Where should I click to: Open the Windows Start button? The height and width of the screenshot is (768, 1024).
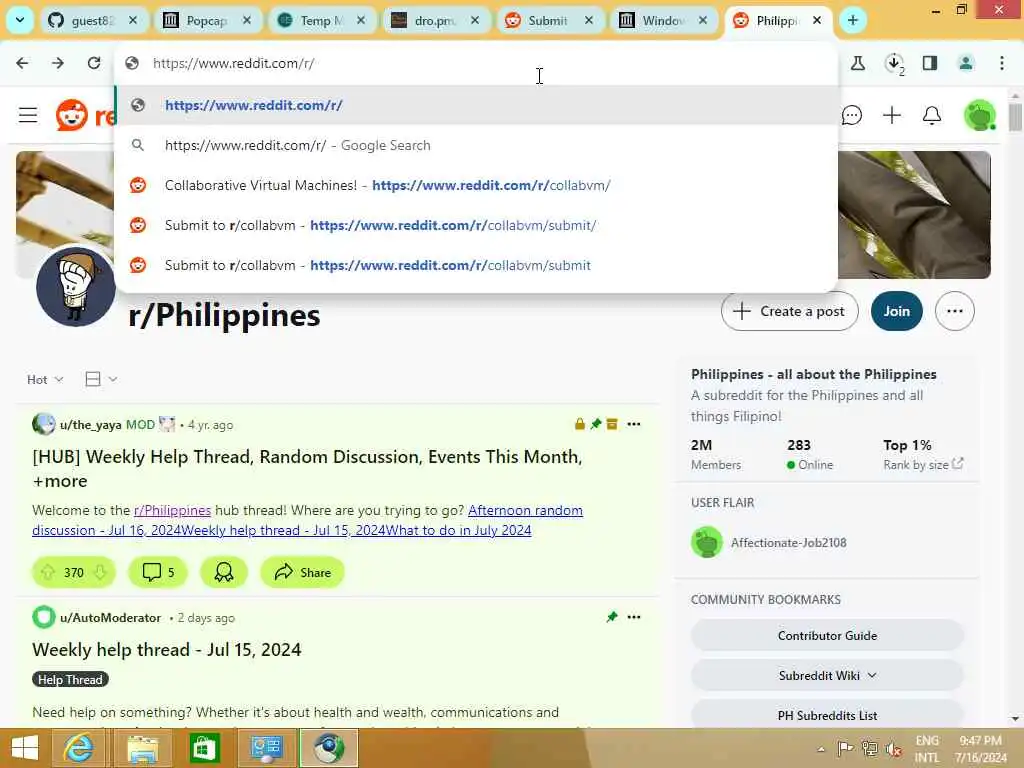(x=25, y=748)
